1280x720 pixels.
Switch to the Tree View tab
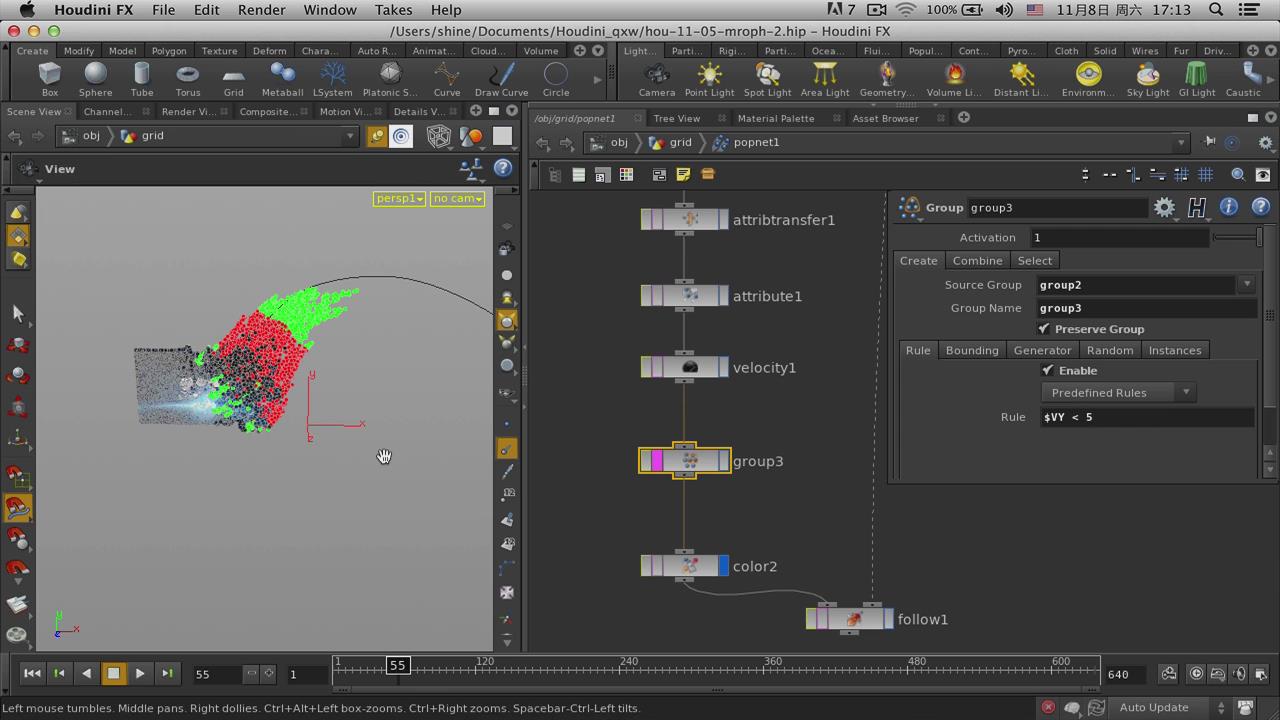click(x=677, y=118)
